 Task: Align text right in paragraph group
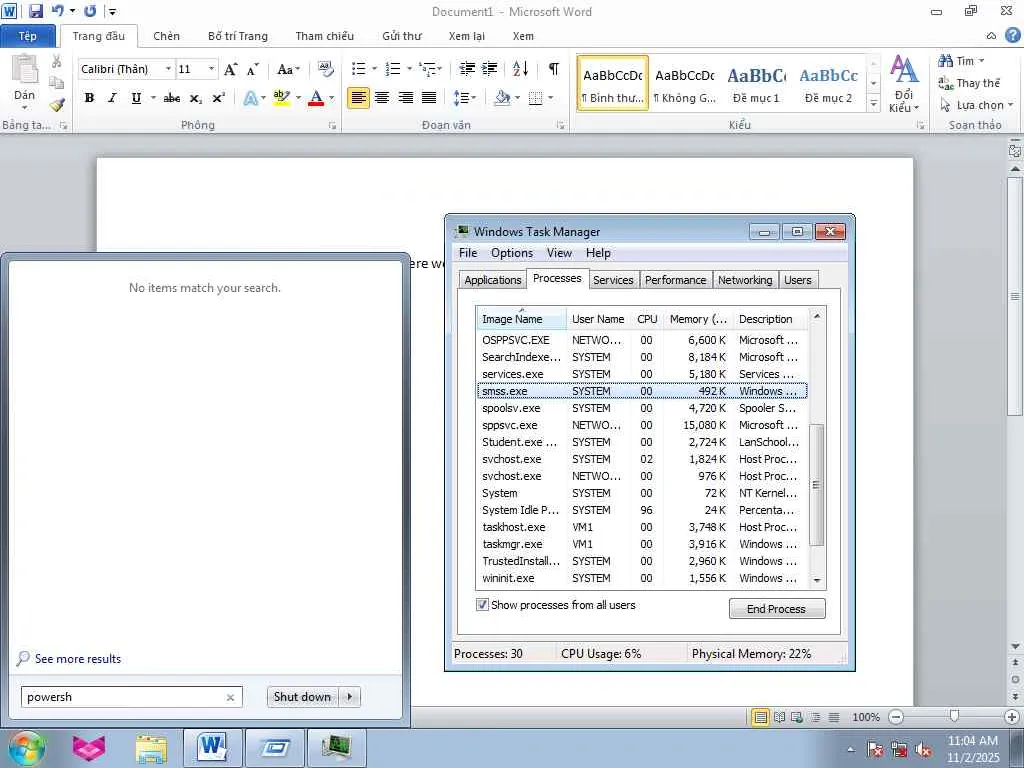click(406, 98)
